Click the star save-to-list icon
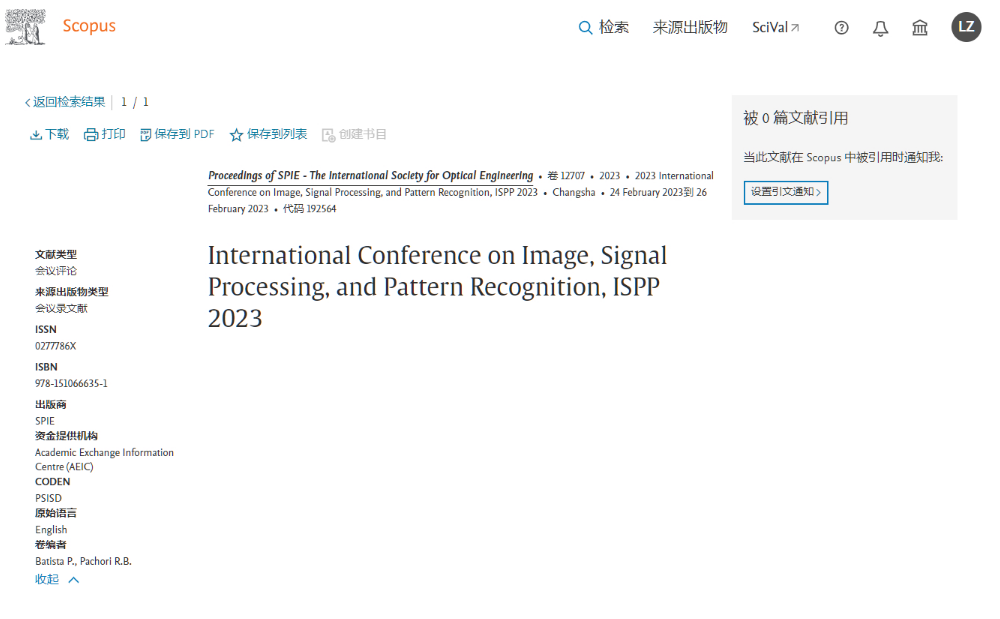Screen dimensions: 1000x619 [236, 135]
